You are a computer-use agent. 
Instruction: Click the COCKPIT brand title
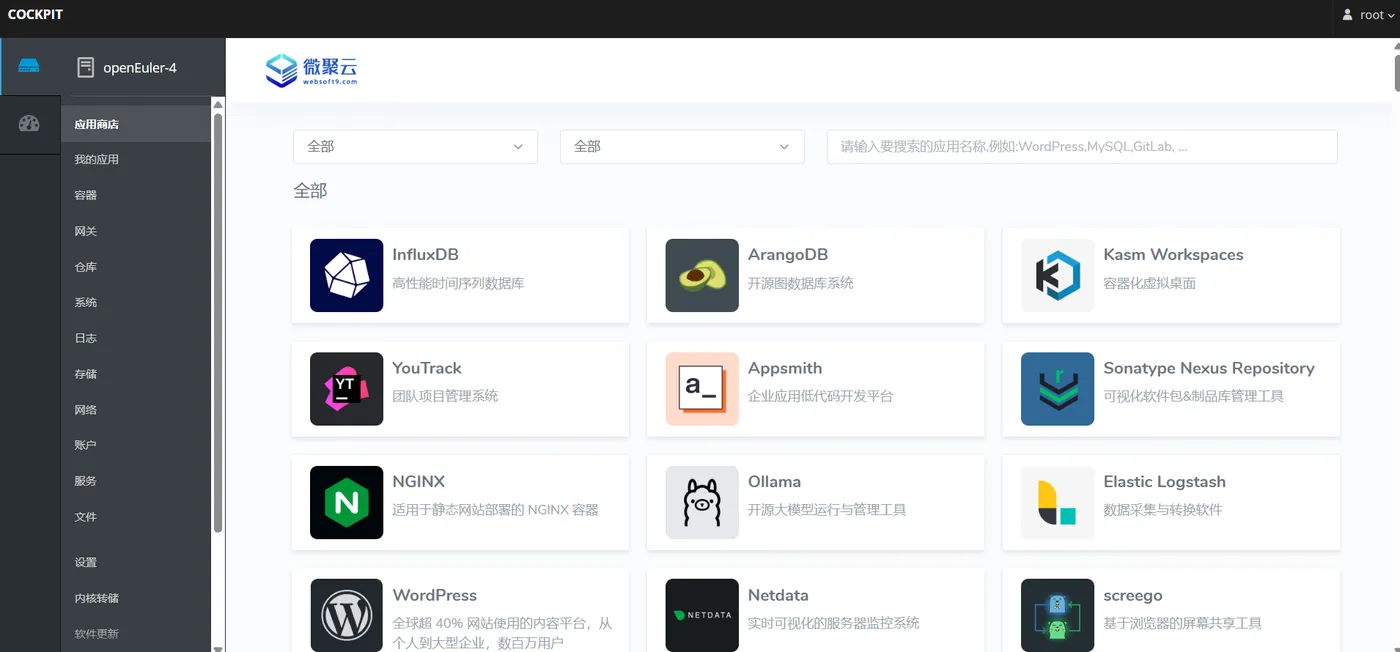click(x=35, y=15)
